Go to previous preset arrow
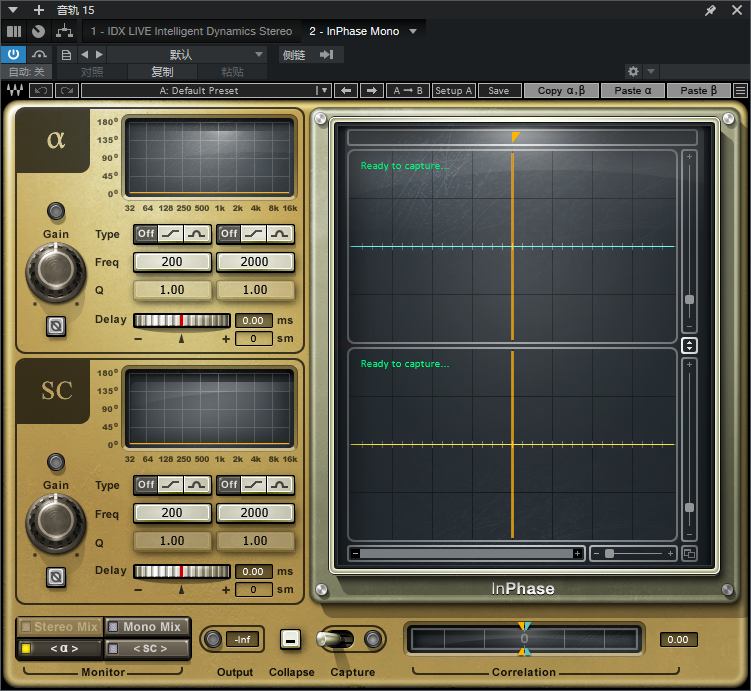 point(85,55)
